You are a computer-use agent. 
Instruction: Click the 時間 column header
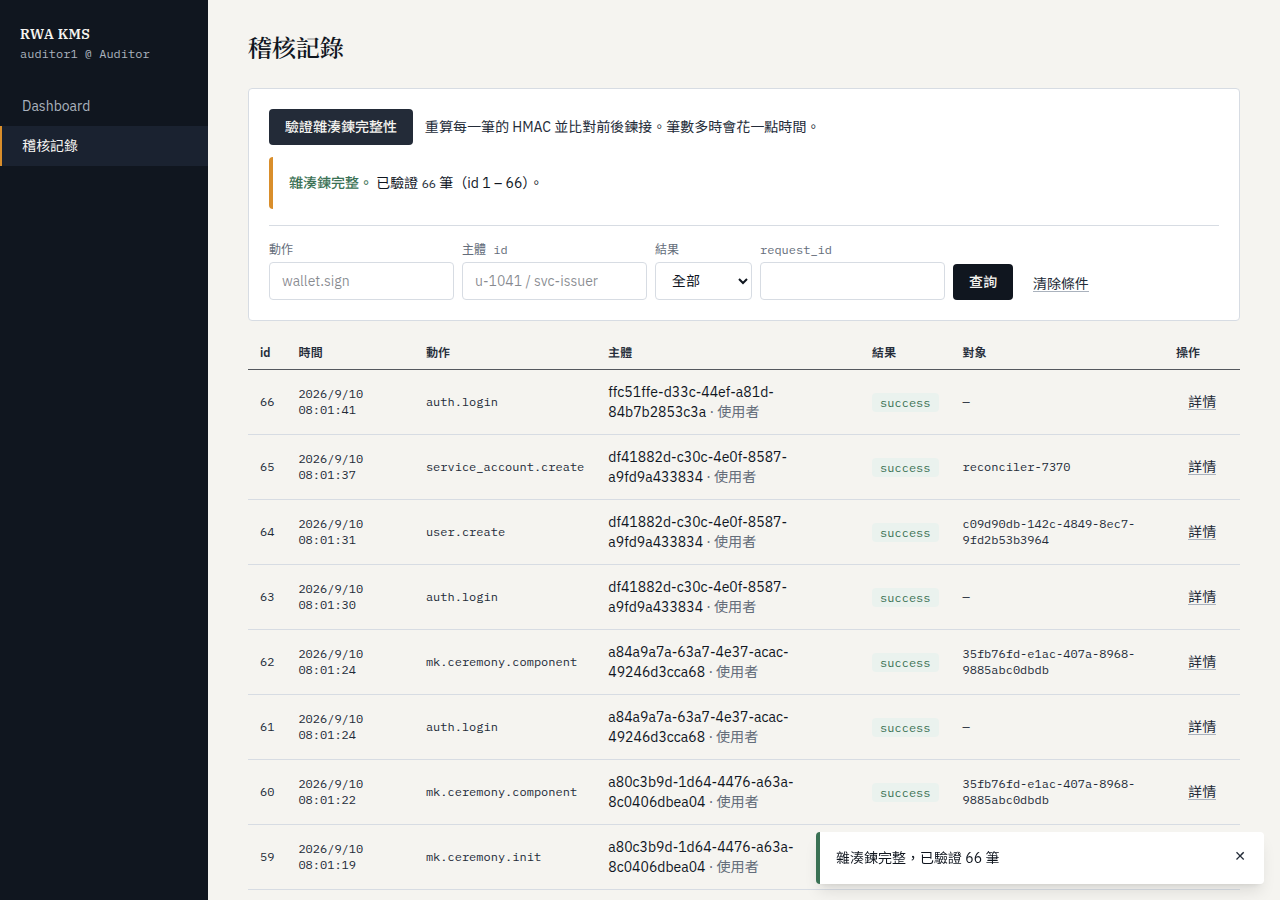310,353
